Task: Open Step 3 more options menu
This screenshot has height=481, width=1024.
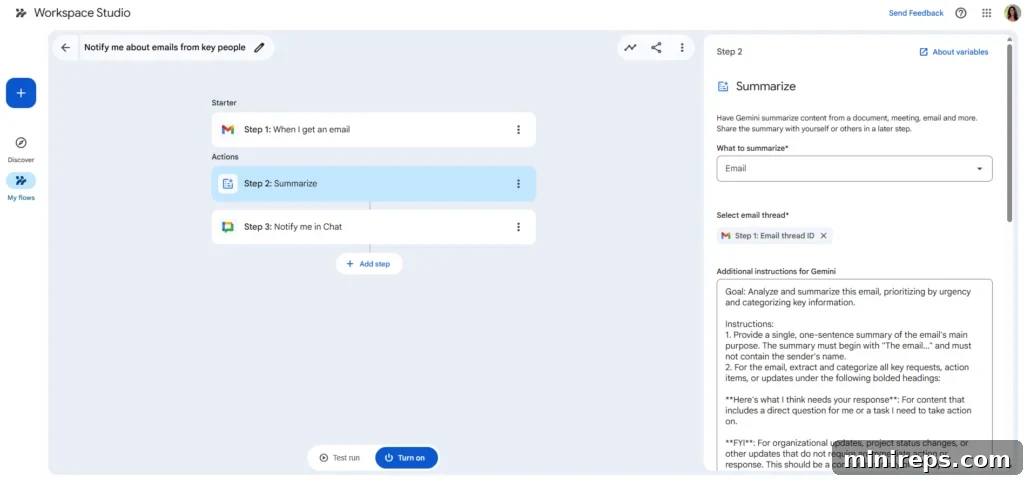Action: tap(519, 227)
